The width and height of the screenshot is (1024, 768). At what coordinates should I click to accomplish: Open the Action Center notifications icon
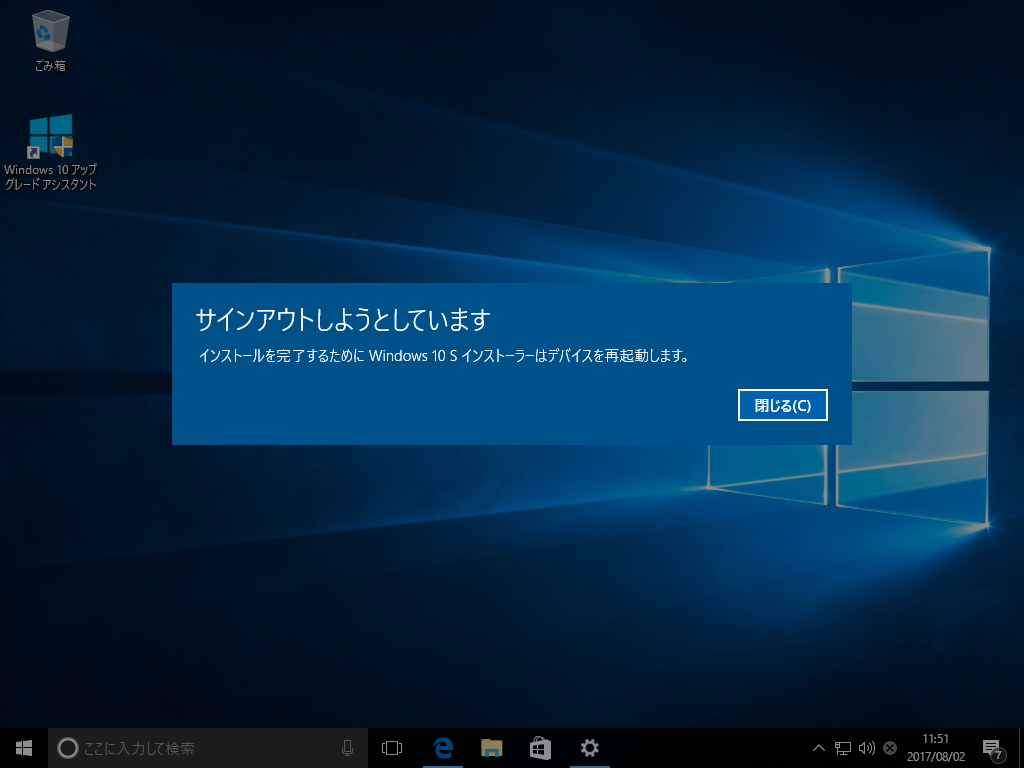[x=993, y=749]
